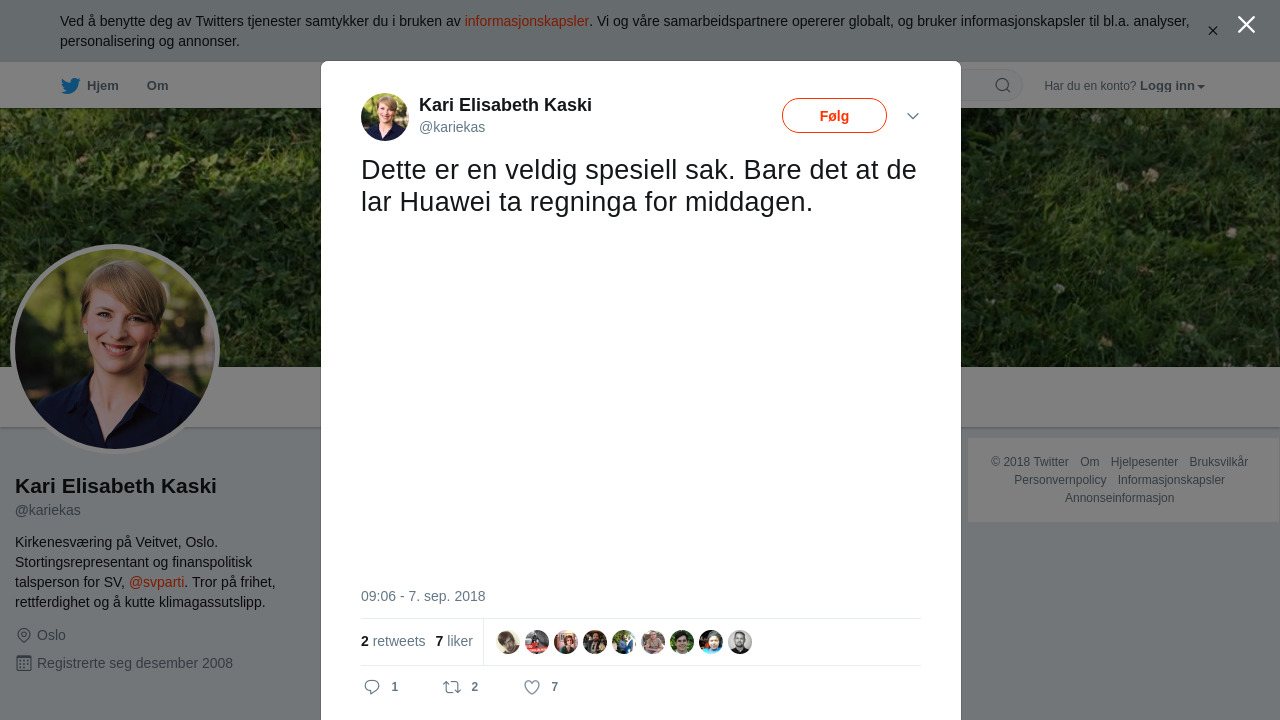Open first liker's avatar thumbnail
Image resolution: width=1280 pixels, height=720 pixels.
pos(508,642)
